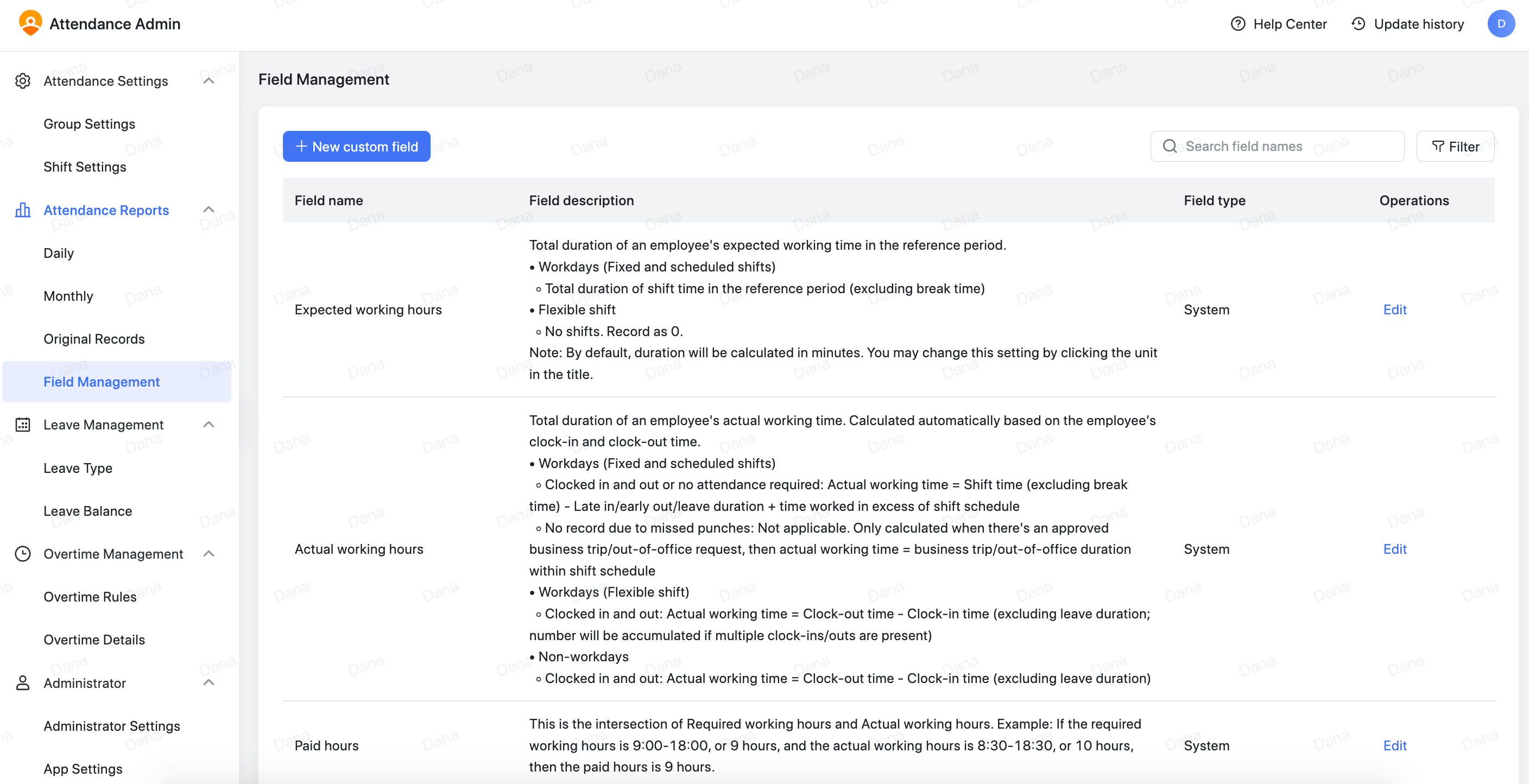1529x784 pixels.
Task: Click the Overtime Management clock icon
Action: (x=23, y=554)
